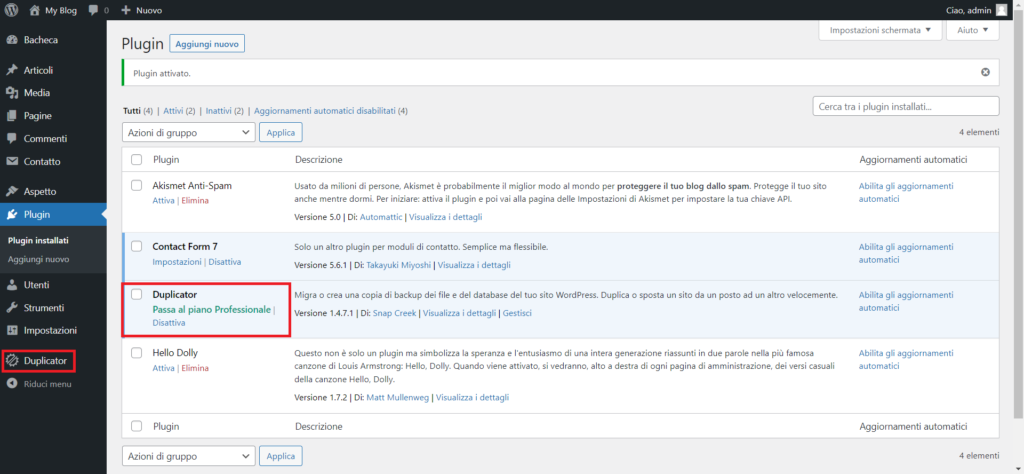Open My Blog home icon

point(34,10)
